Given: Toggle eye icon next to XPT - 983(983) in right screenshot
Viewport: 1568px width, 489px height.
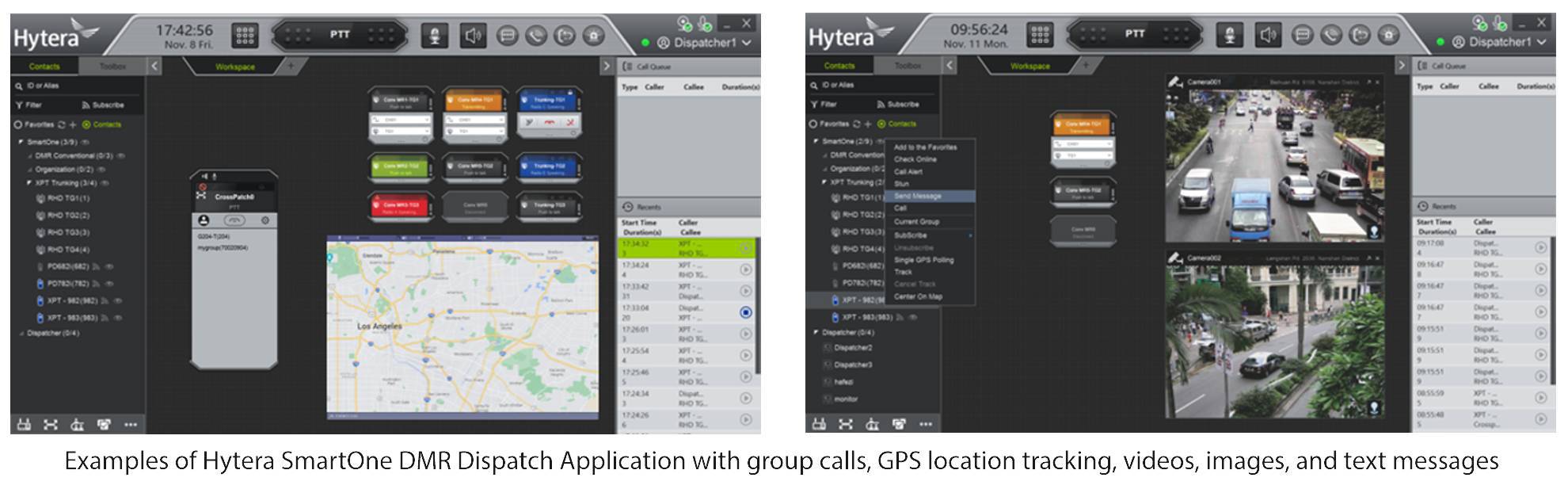Looking at the screenshot, I should click(913, 317).
